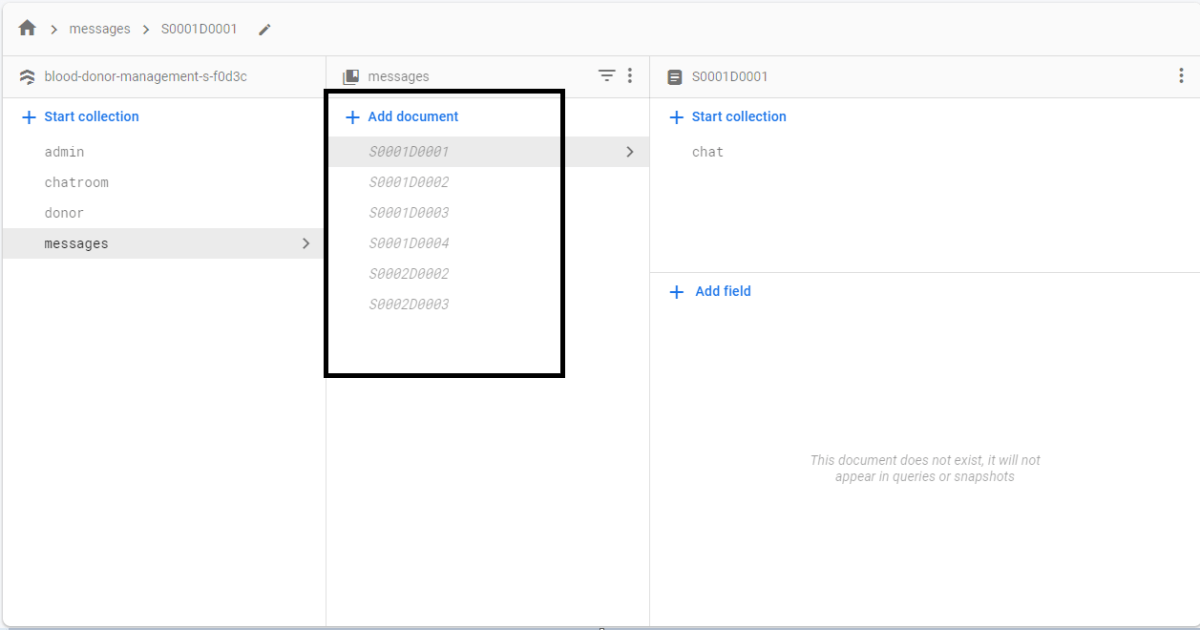Open the chat subcollection of S0001D0001
Viewport: 1200px width, 630px height.
[x=707, y=151]
